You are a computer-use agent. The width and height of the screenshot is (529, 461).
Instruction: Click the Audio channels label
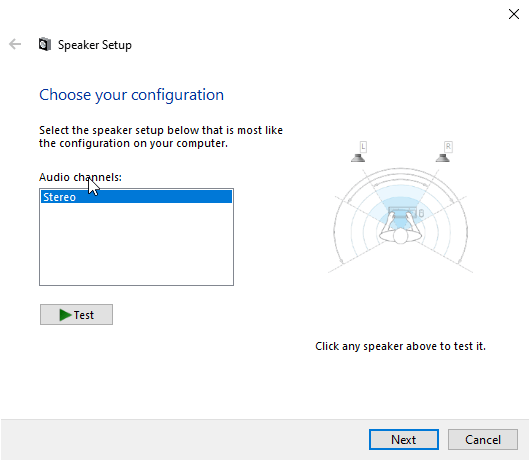click(x=80, y=177)
